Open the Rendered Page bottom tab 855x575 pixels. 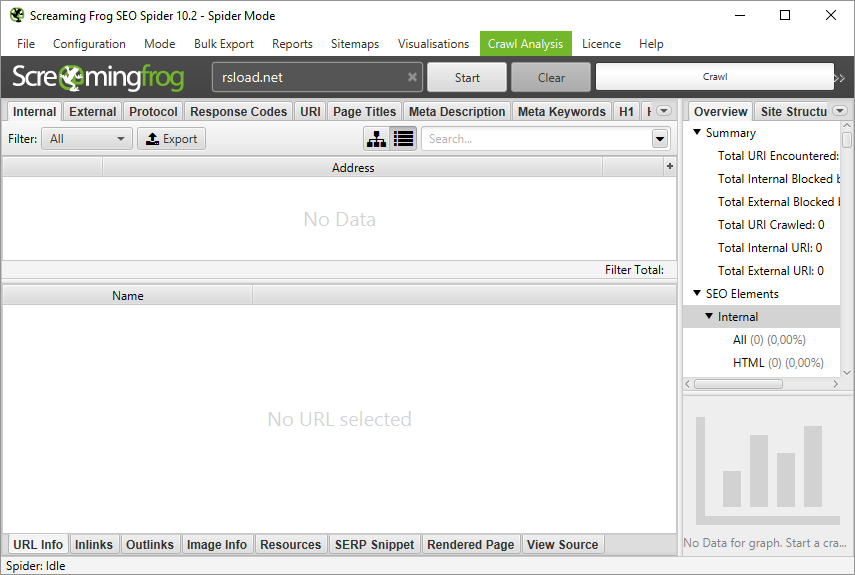click(x=470, y=544)
